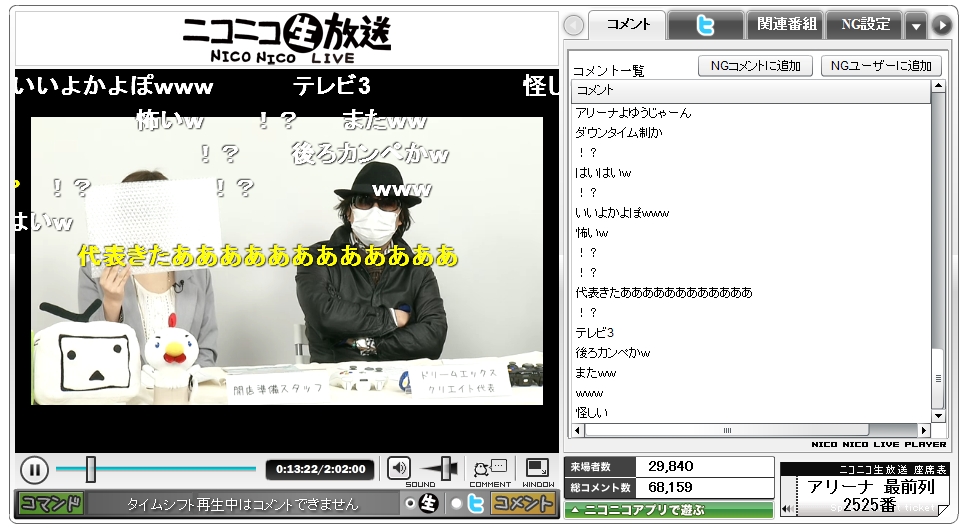970x530 pixels.
Task: Click the horizontal scrollbar thumb
Action: click(727, 430)
